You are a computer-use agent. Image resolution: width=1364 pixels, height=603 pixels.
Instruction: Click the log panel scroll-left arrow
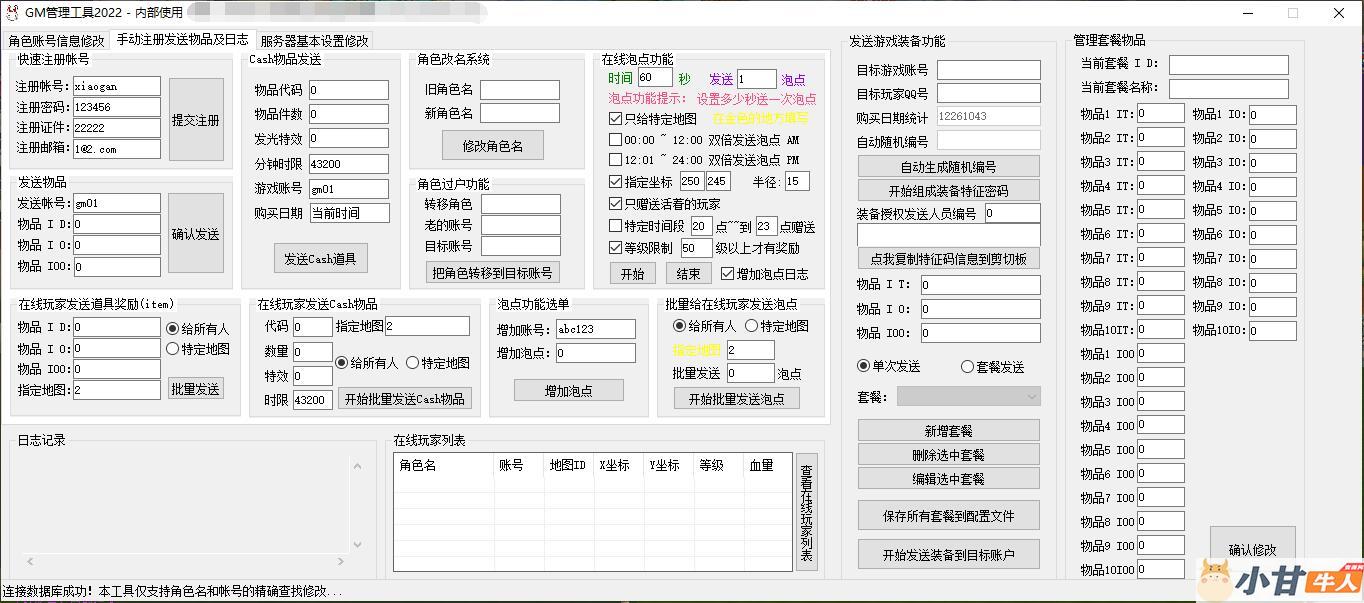(x=25, y=561)
